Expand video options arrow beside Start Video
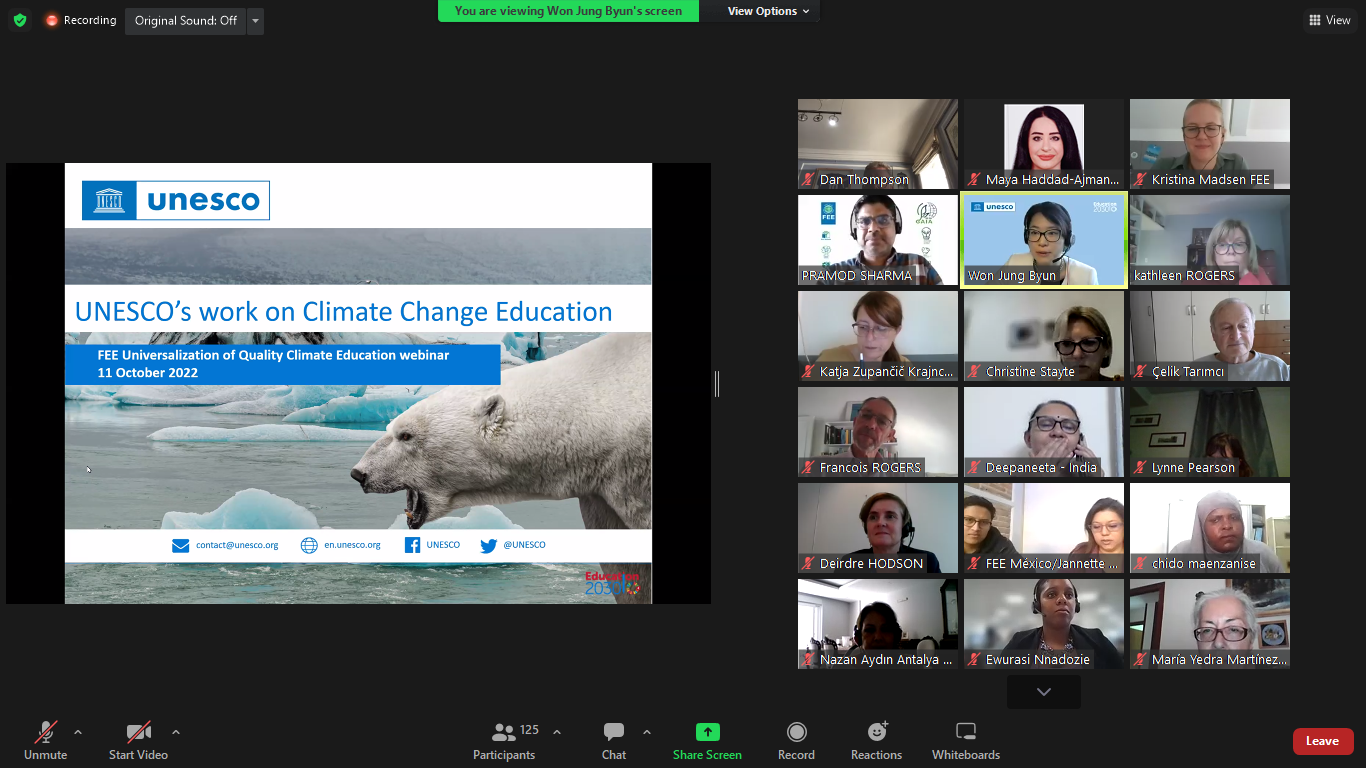The image size is (1366, 768). pyautogui.click(x=176, y=732)
